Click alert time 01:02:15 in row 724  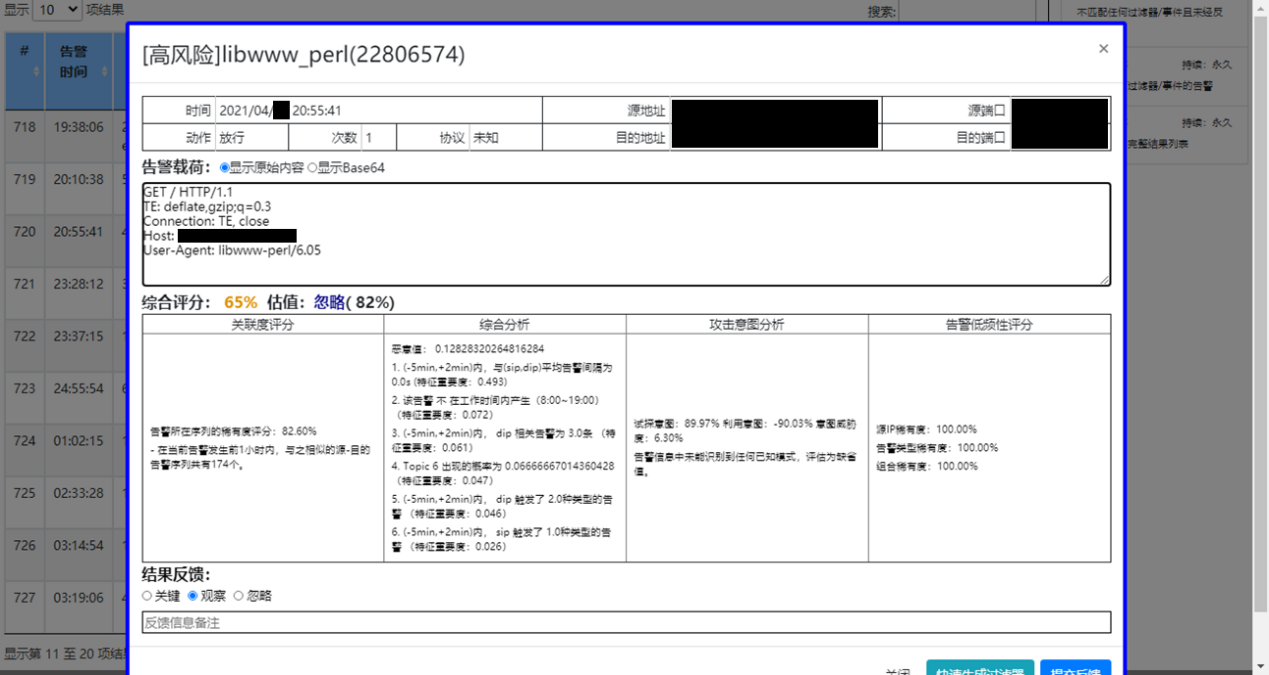(x=79, y=441)
